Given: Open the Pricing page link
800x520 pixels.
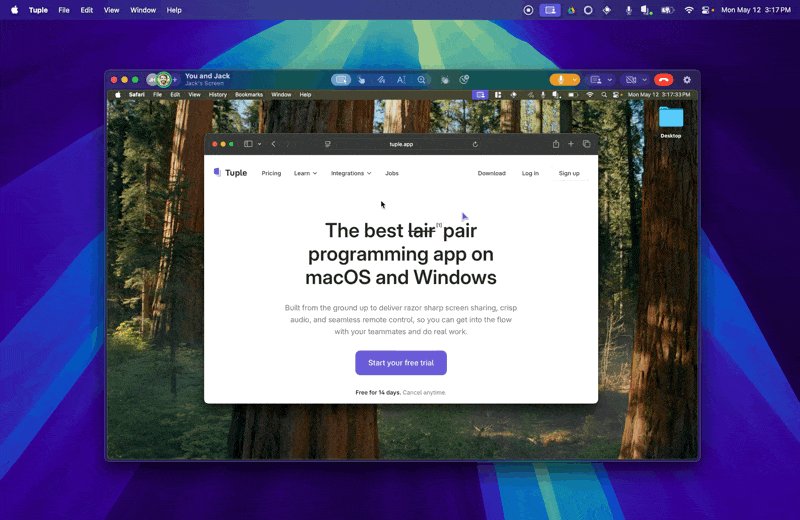Looking at the screenshot, I should [271, 173].
